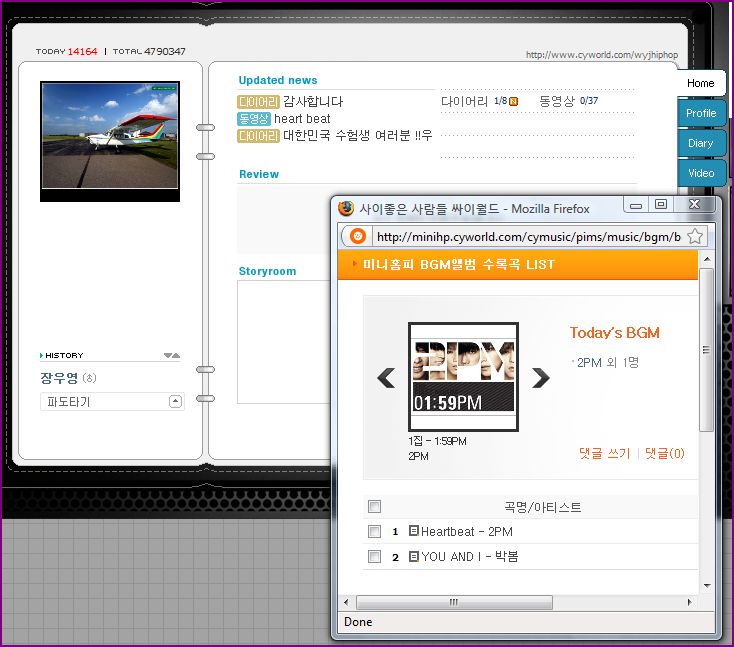Click right arrow of horizontal scrollbar
This screenshot has width=734, height=647.
pos(690,602)
